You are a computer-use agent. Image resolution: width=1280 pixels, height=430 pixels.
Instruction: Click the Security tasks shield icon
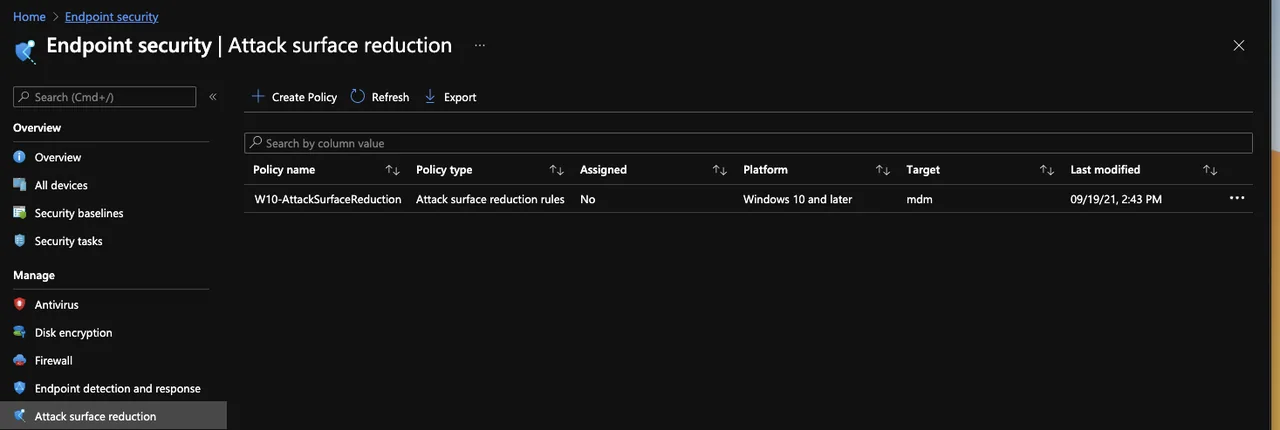(x=19, y=241)
